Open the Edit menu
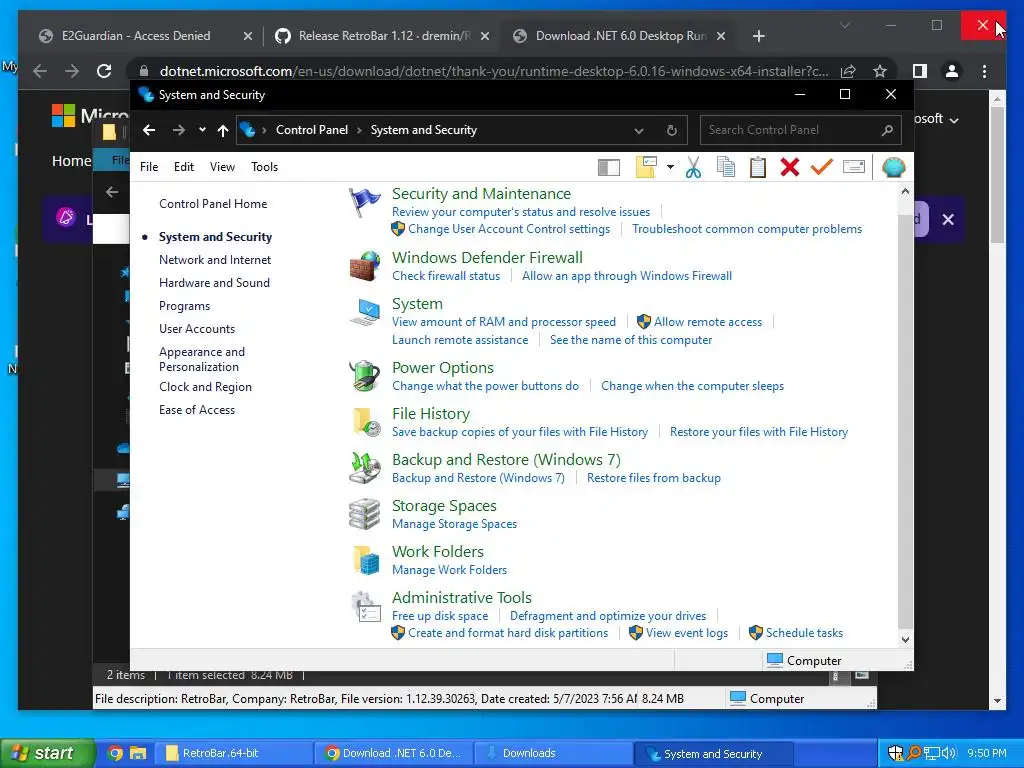 coord(184,167)
